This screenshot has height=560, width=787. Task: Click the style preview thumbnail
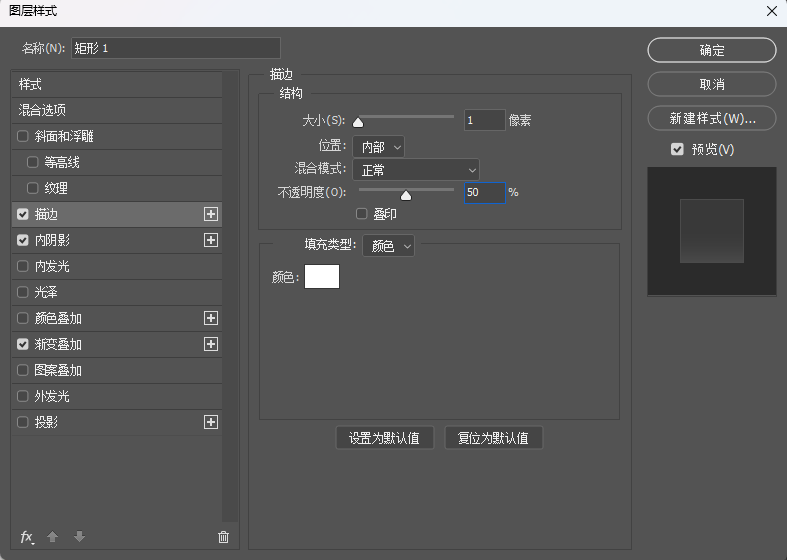click(712, 231)
